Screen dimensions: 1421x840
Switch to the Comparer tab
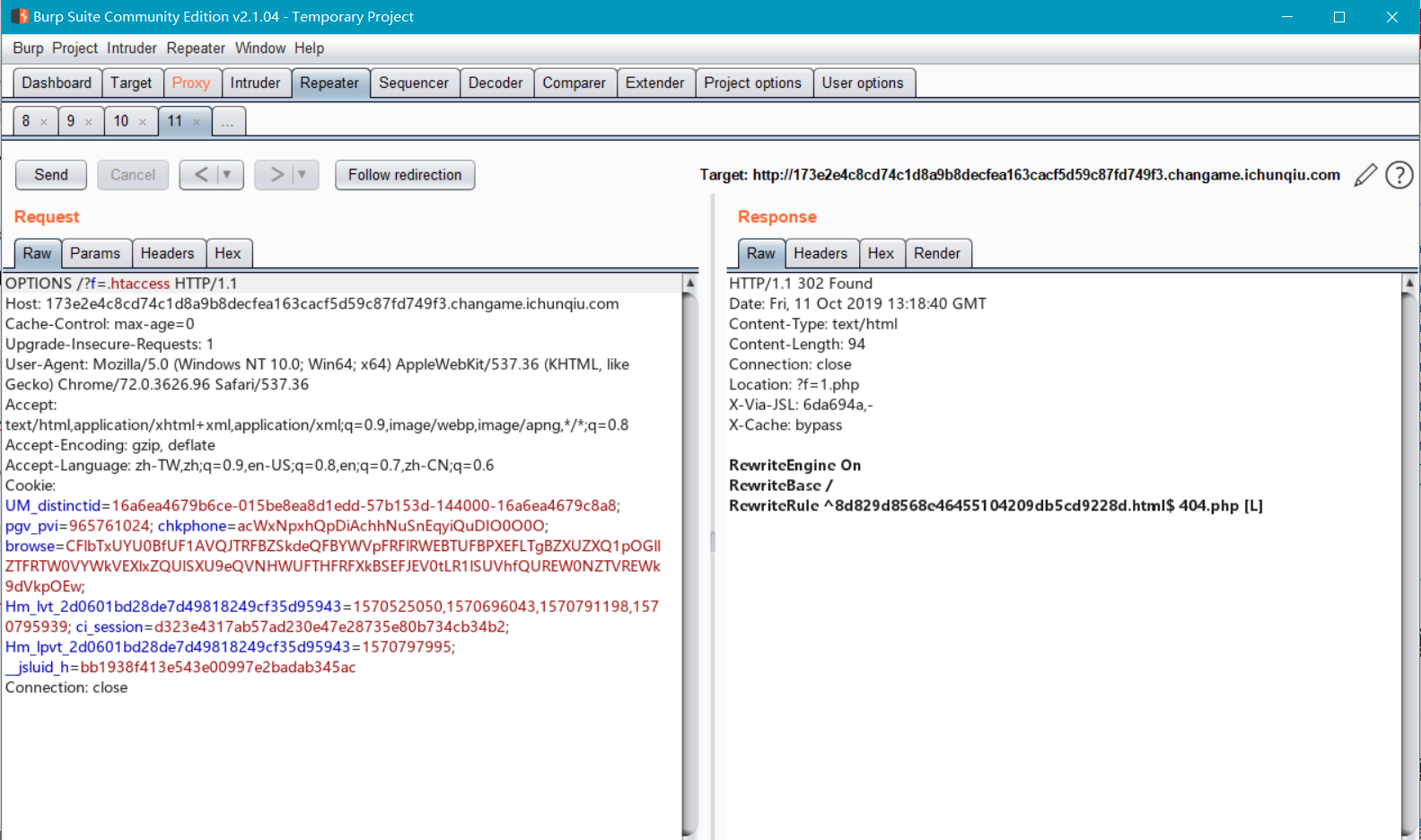[575, 83]
